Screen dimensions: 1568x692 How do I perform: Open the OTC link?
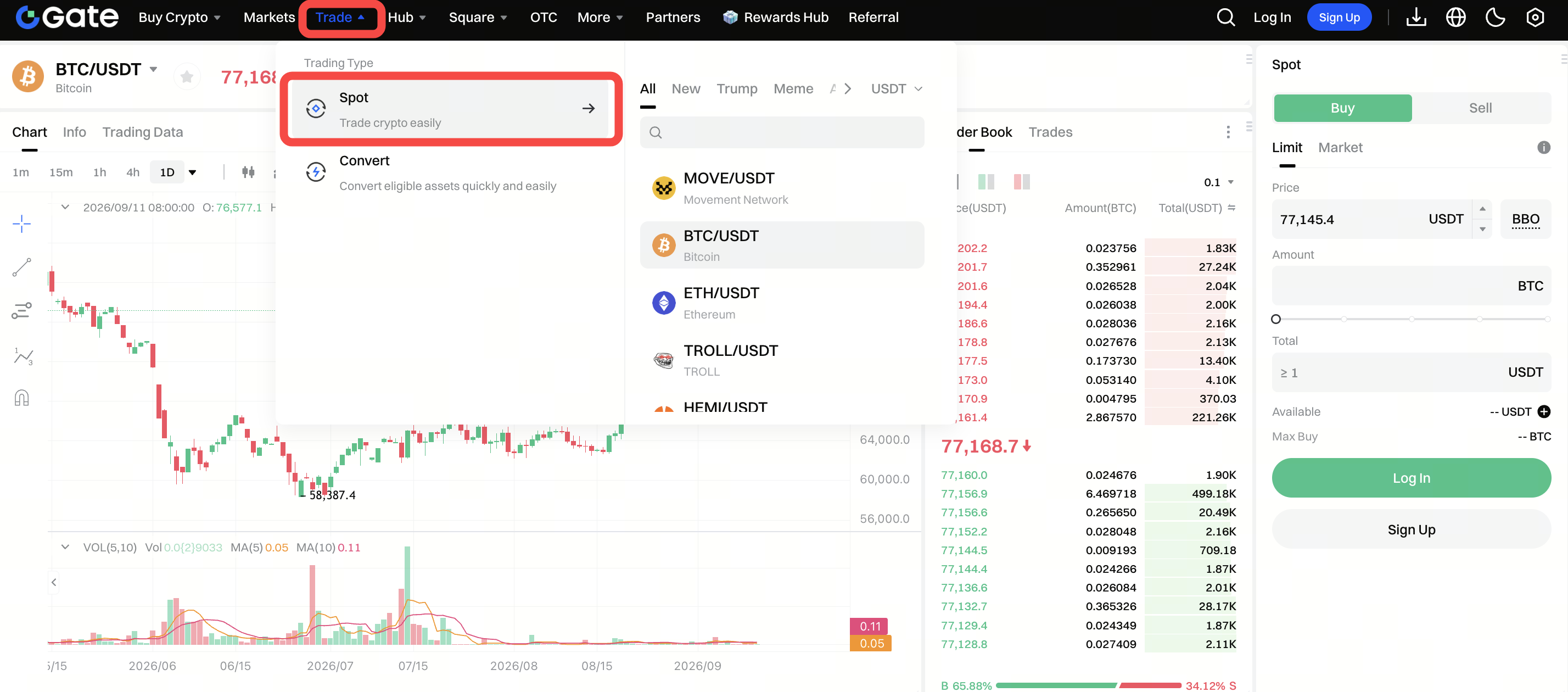[543, 17]
